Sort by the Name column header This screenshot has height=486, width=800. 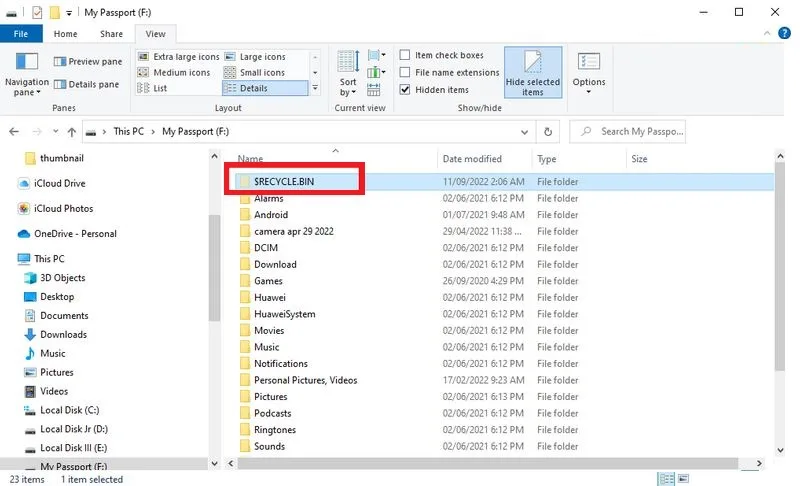[x=250, y=159]
